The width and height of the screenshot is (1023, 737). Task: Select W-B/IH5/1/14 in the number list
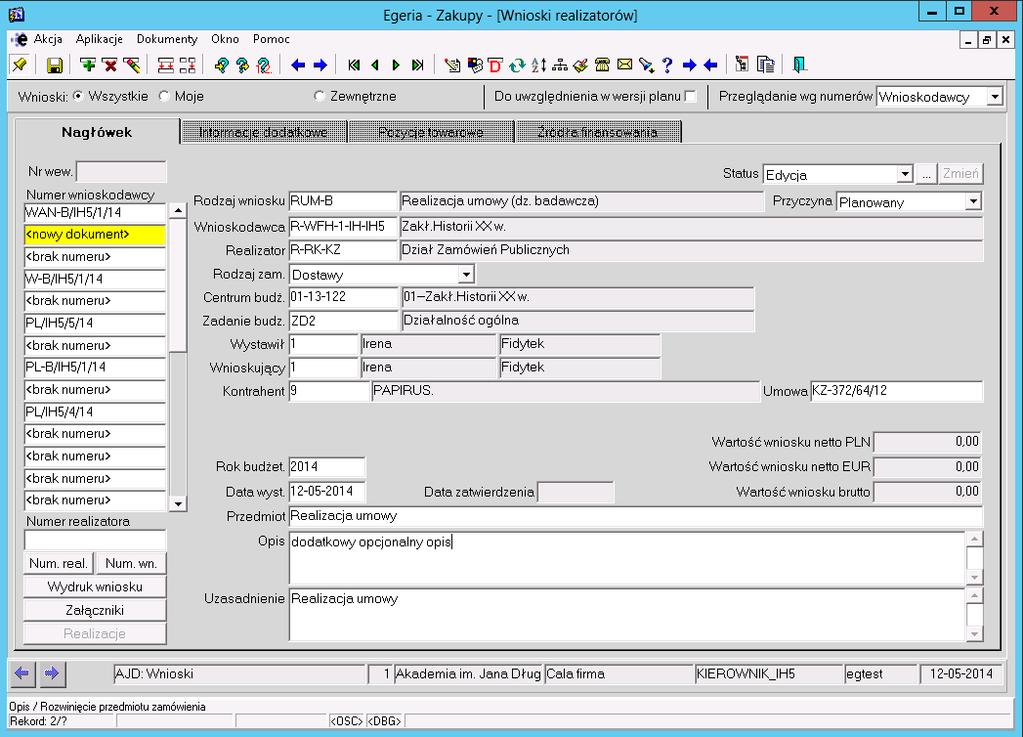pyautogui.click(x=95, y=278)
